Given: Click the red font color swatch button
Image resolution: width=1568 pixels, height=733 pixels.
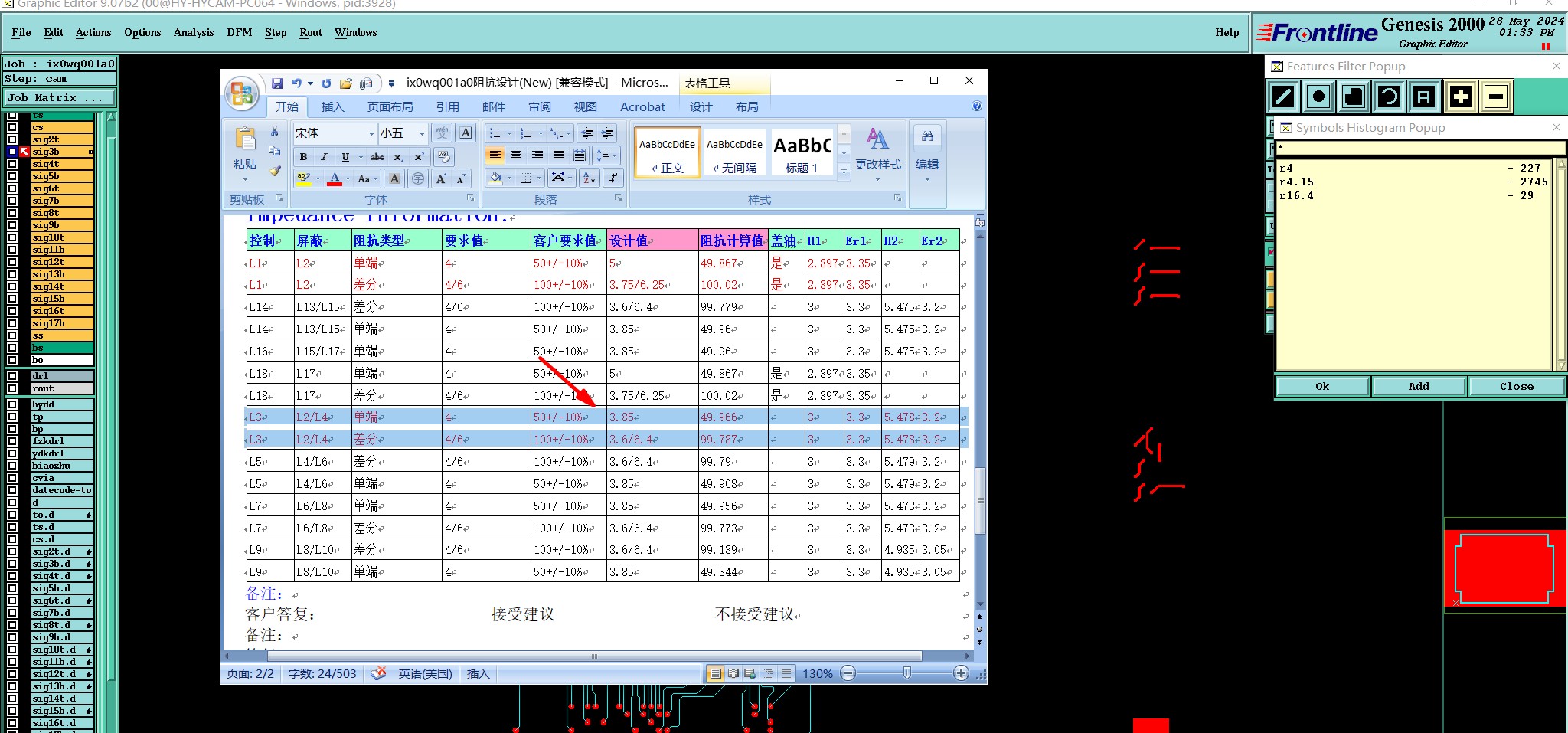Looking at the screenshot, I should pos(335,178).
